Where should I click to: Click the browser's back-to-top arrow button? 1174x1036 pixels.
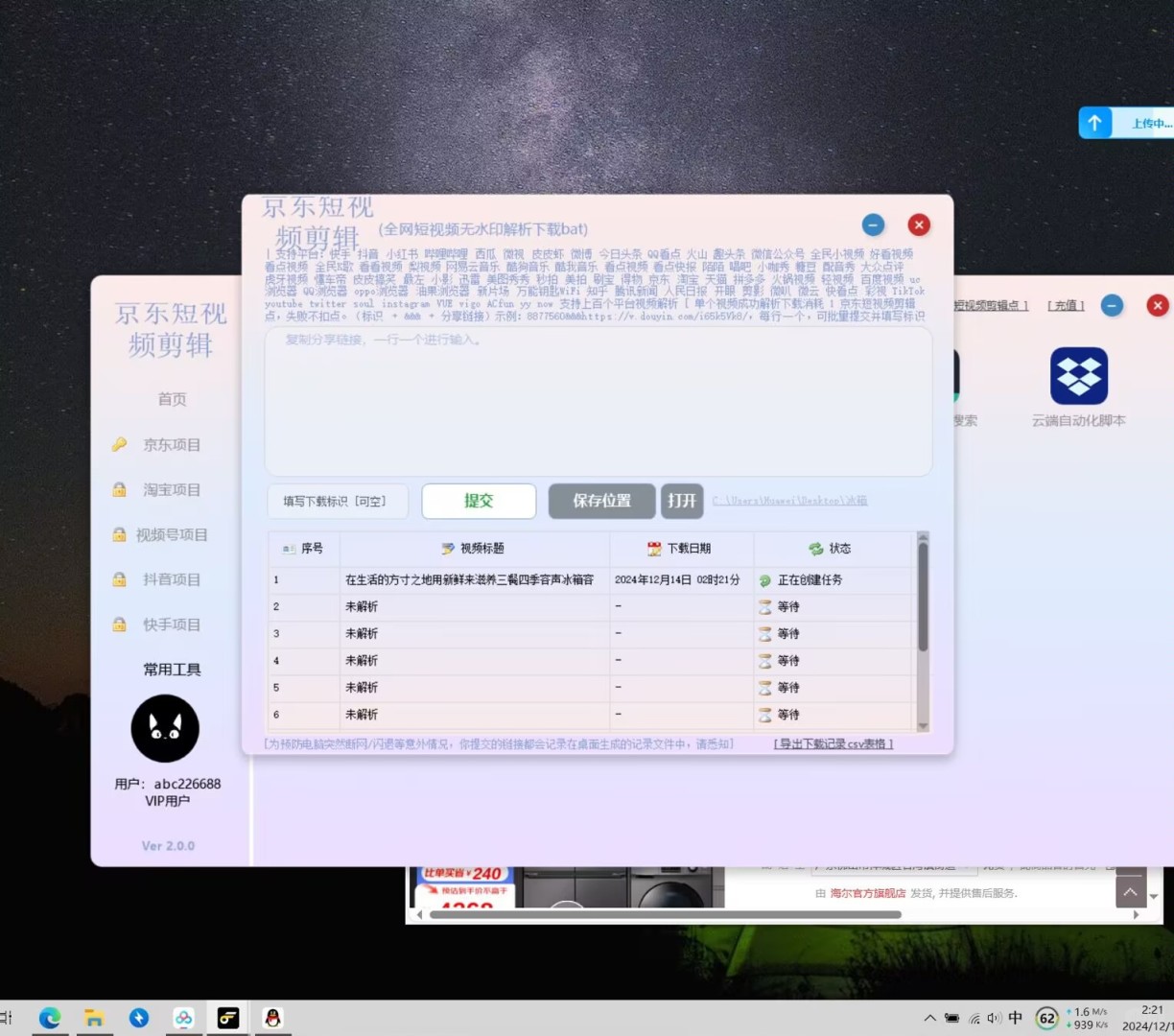coord(1131,892)
